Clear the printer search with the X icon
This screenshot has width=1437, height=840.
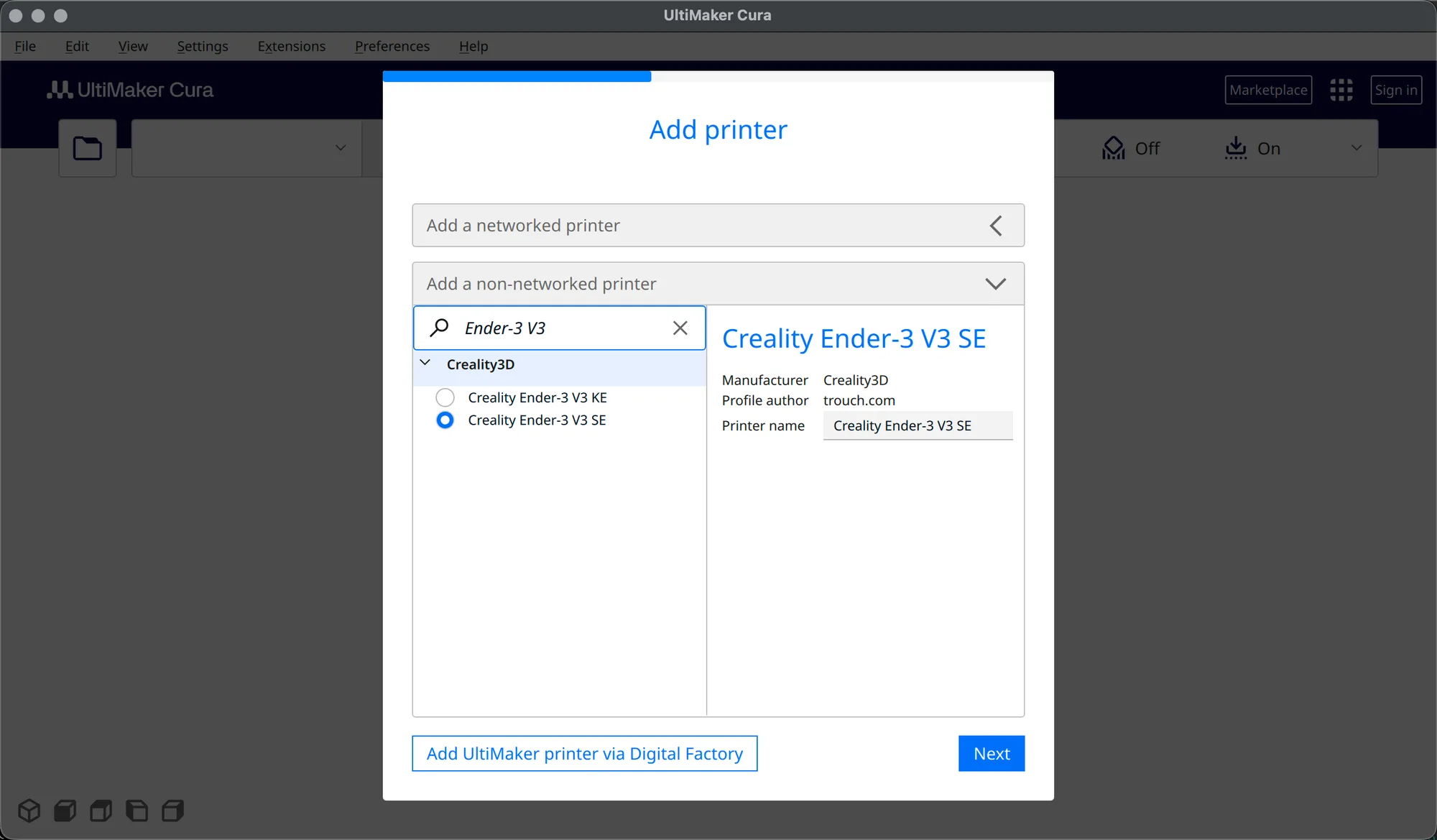coord(680,328)
